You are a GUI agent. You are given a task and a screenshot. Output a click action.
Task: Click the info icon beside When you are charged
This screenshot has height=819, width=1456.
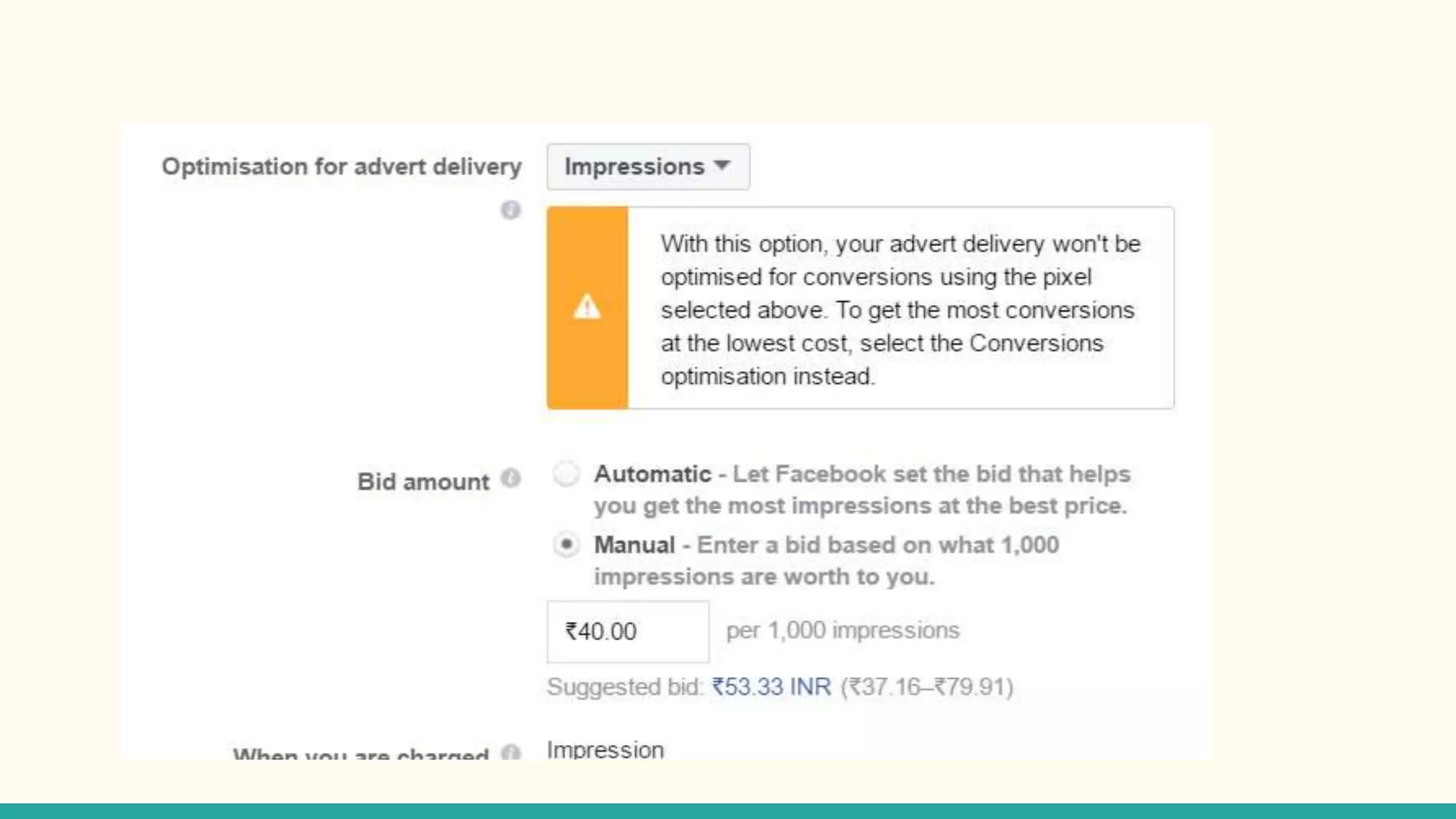pyautogui.click(x=510, y=753)
